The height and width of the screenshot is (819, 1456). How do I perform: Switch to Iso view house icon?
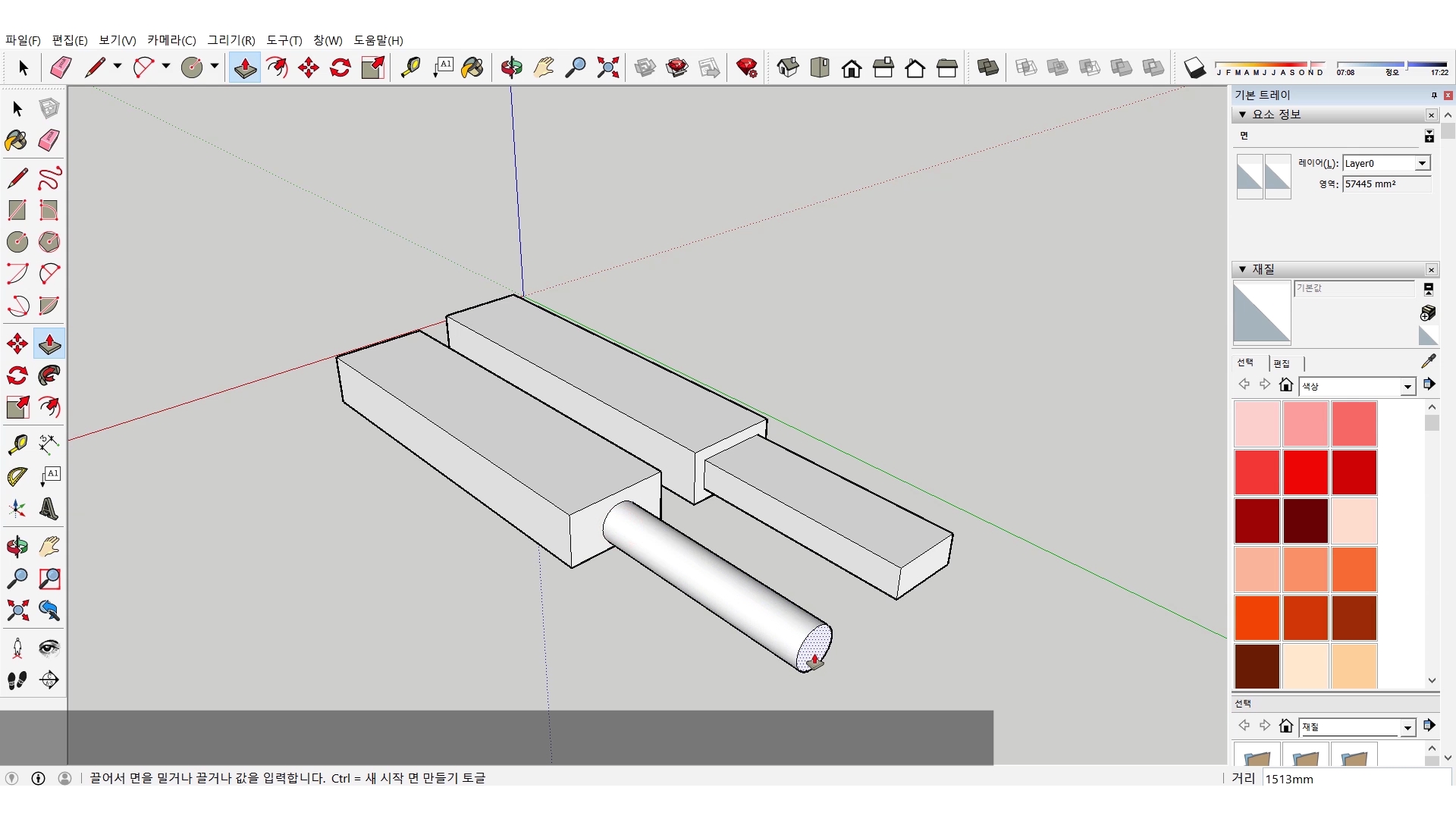(788, 67)
